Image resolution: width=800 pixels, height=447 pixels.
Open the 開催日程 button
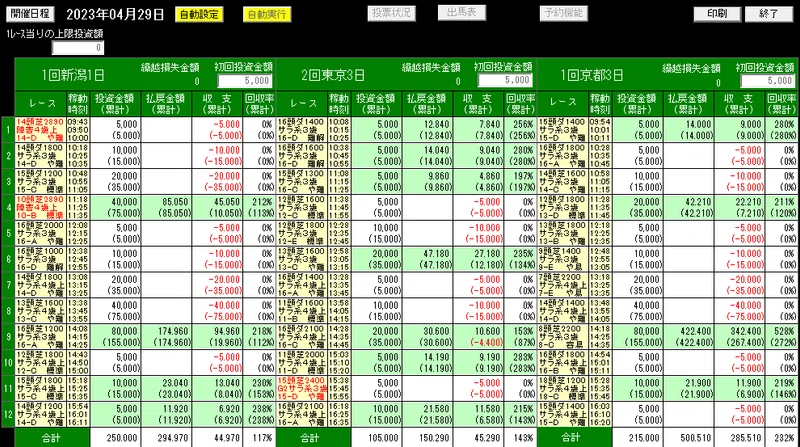point(30,14)
